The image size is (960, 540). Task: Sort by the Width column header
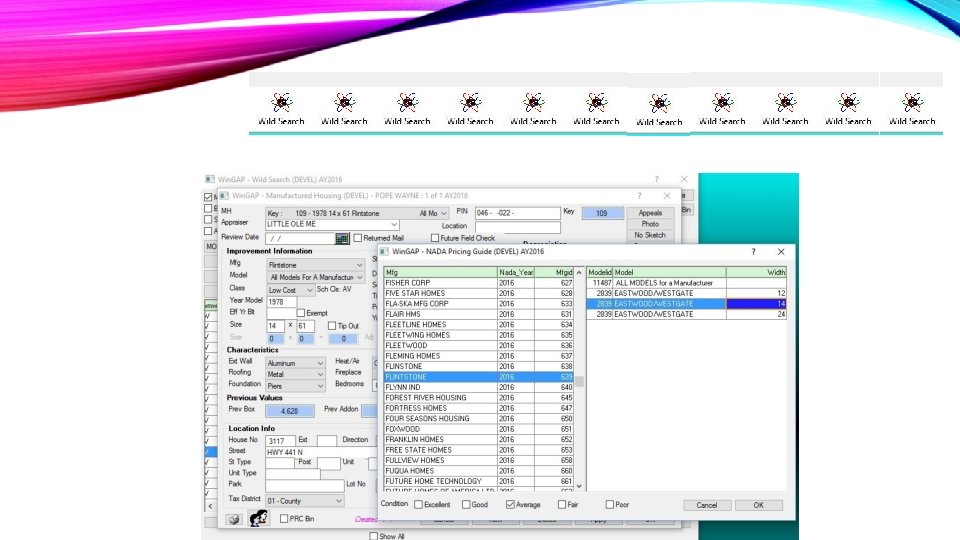[756, 272]
